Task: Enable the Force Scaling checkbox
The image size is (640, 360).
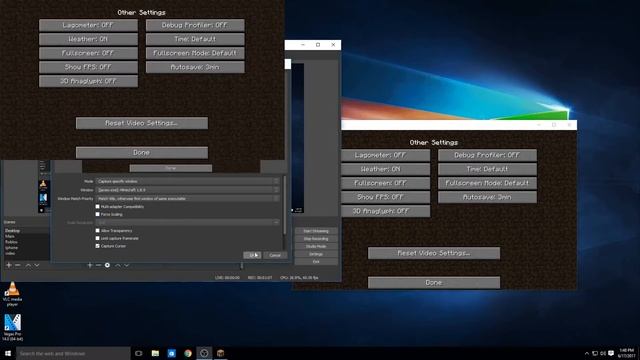Action: pyautogui.click(x=98, y=214)
